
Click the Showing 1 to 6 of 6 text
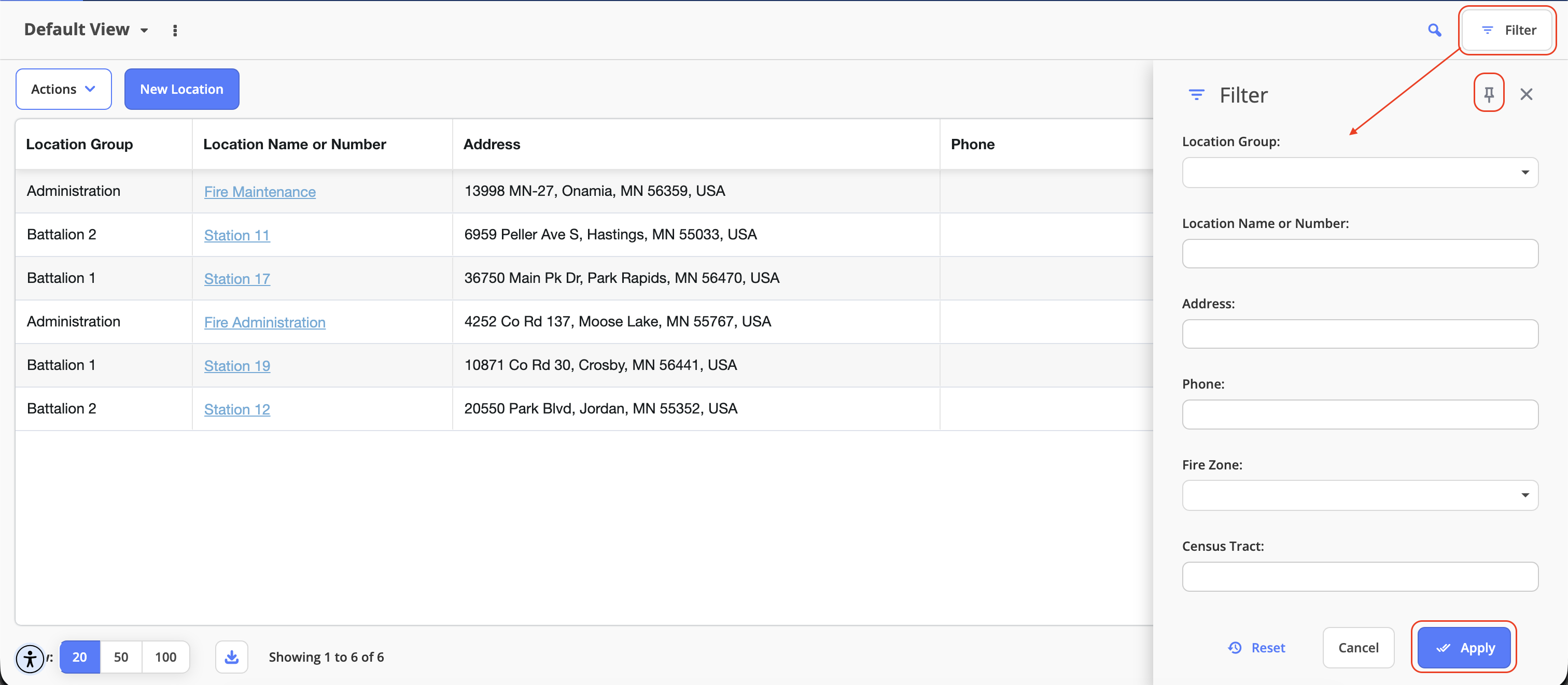coord(326,657)
